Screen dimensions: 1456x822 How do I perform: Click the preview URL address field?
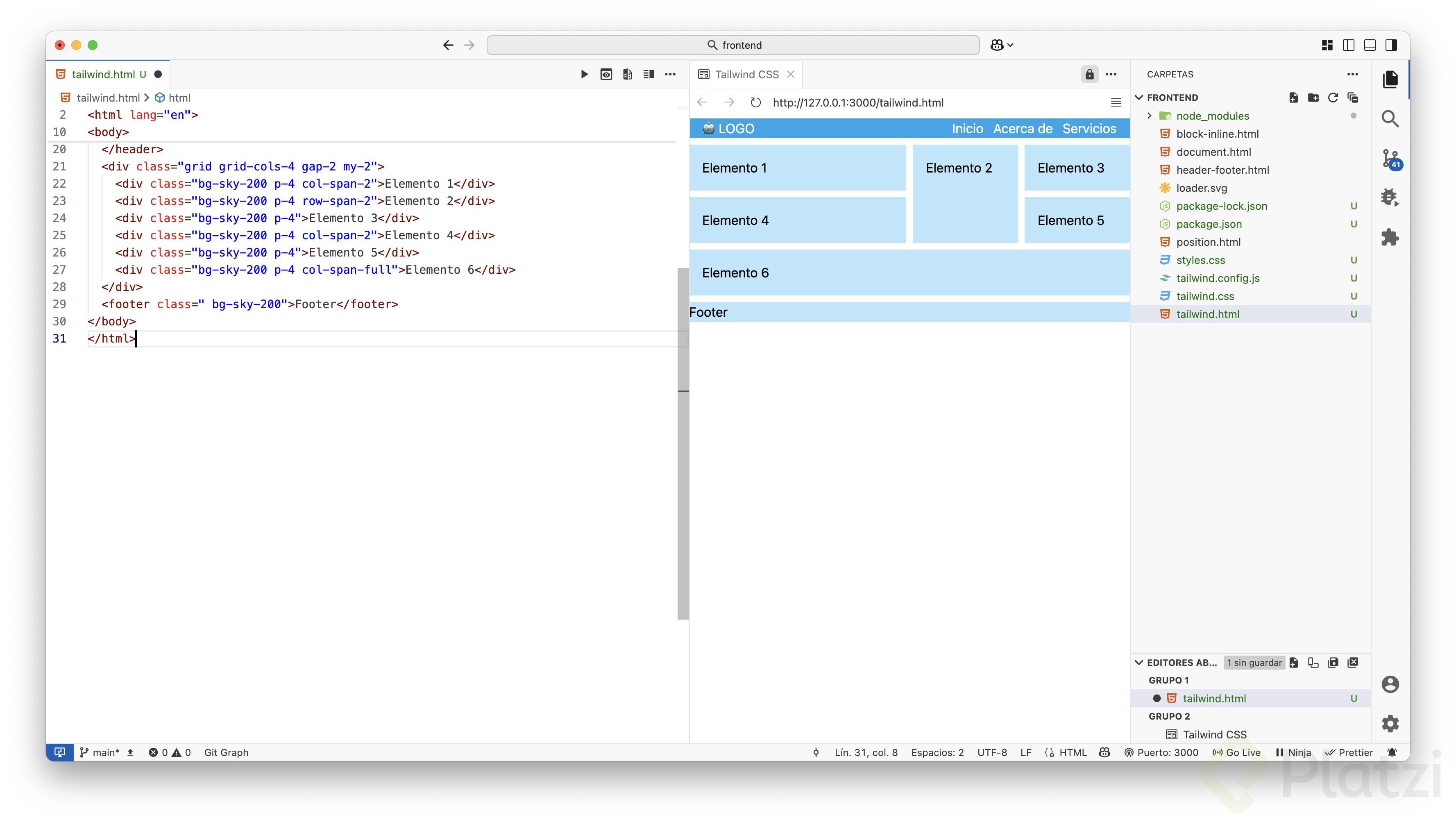(857, 102)
